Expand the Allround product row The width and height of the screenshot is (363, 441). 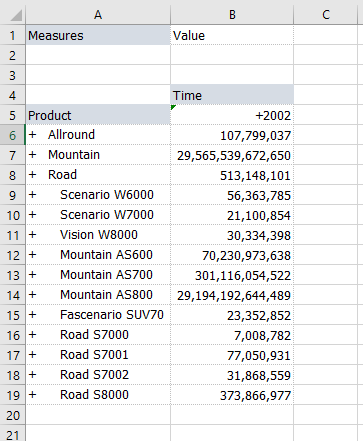coord(32,135)
